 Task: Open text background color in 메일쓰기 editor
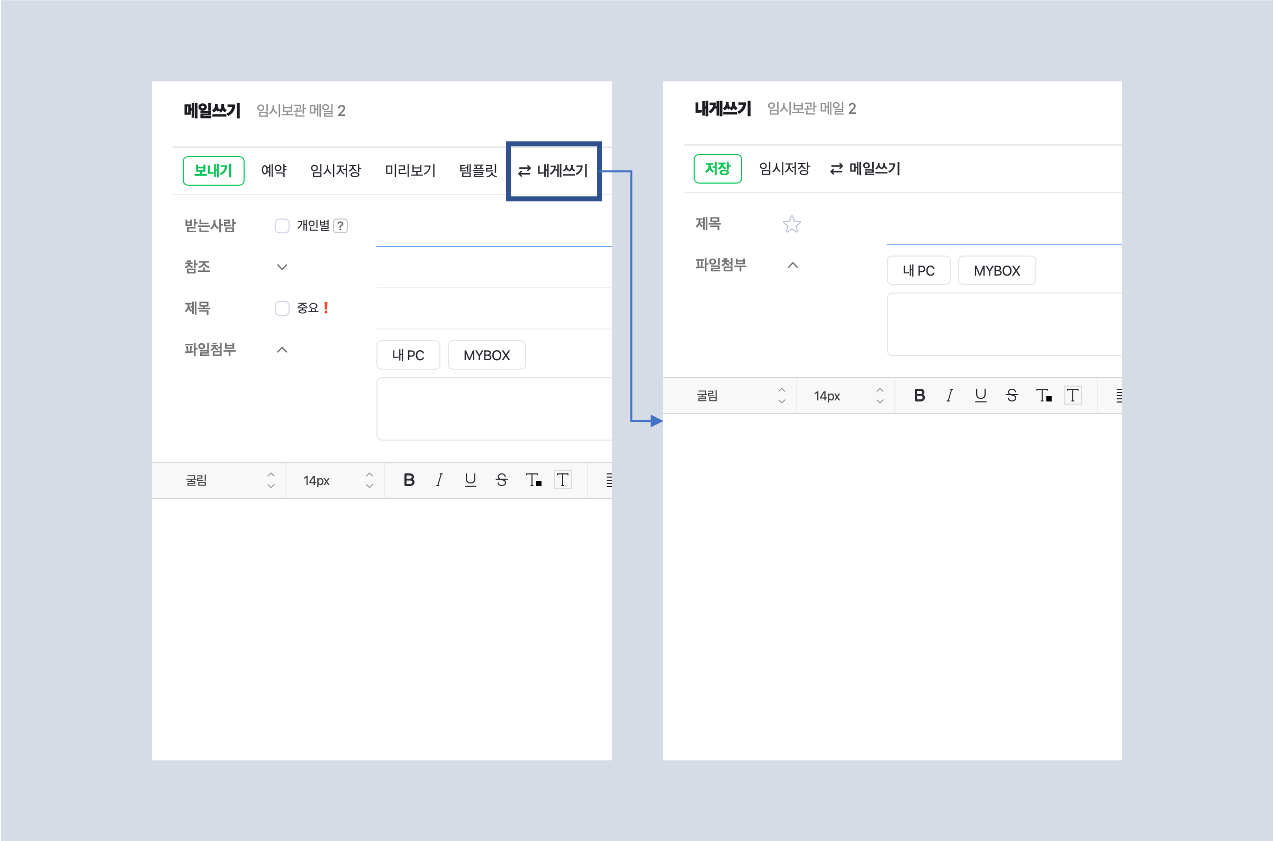click(x=563, y=480)
